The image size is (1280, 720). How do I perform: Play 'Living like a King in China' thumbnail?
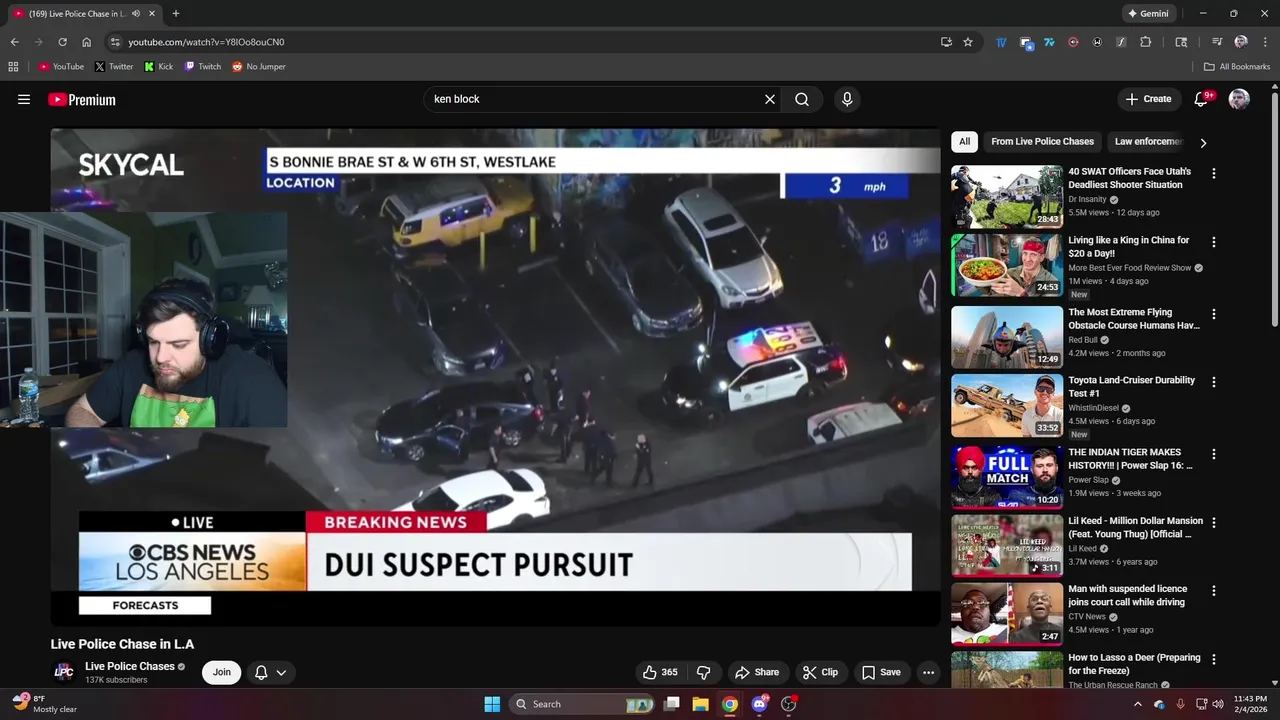[1007, 266]
